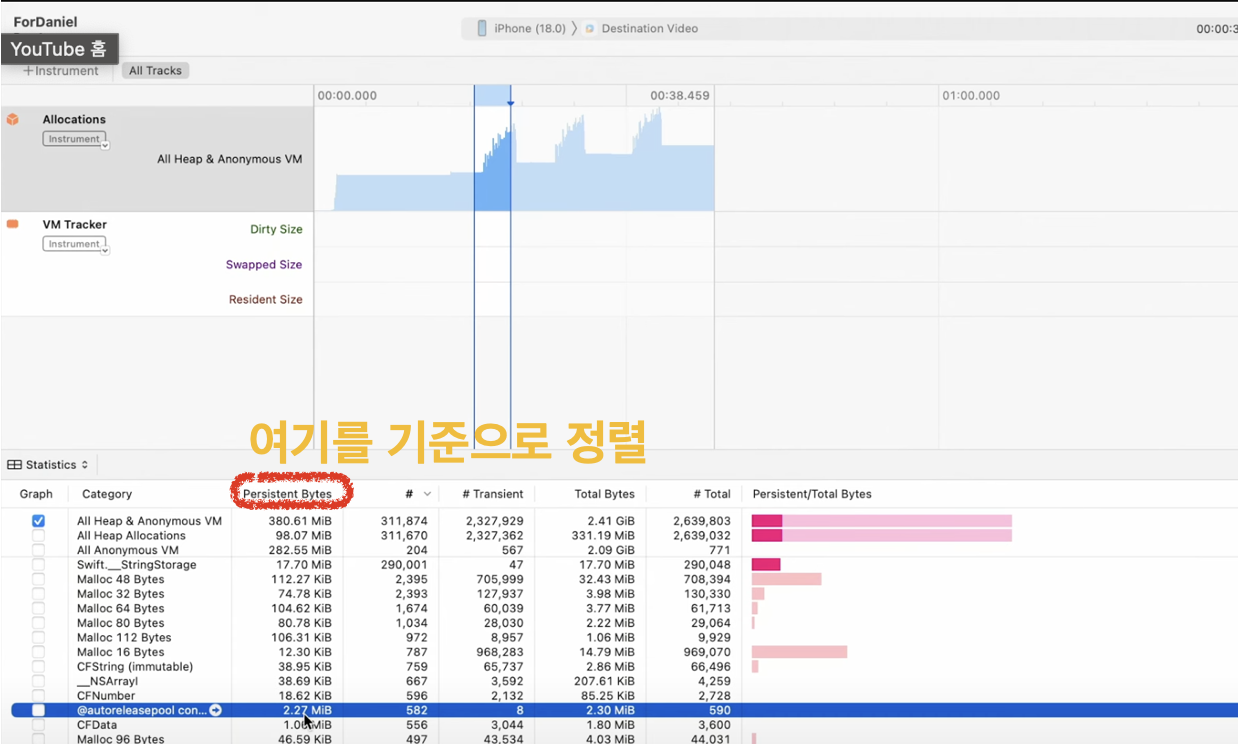Sort by the Persistent Bytes column header
The width and height of the screenshot is (1238, 744).
pyautogui.click(x=287, y=494)
